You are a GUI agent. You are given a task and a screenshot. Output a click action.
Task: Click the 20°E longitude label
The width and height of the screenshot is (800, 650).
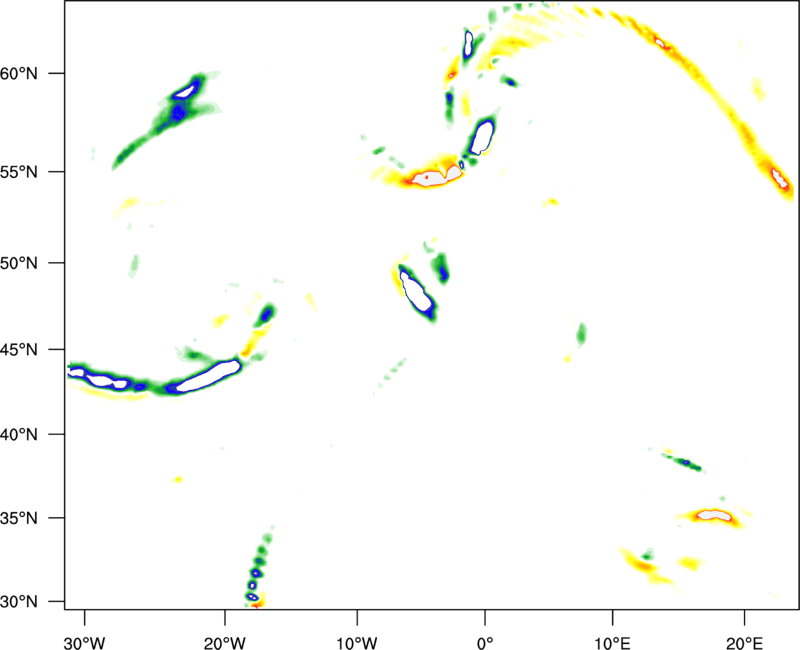pyautogui.click(x=744, y=643)
